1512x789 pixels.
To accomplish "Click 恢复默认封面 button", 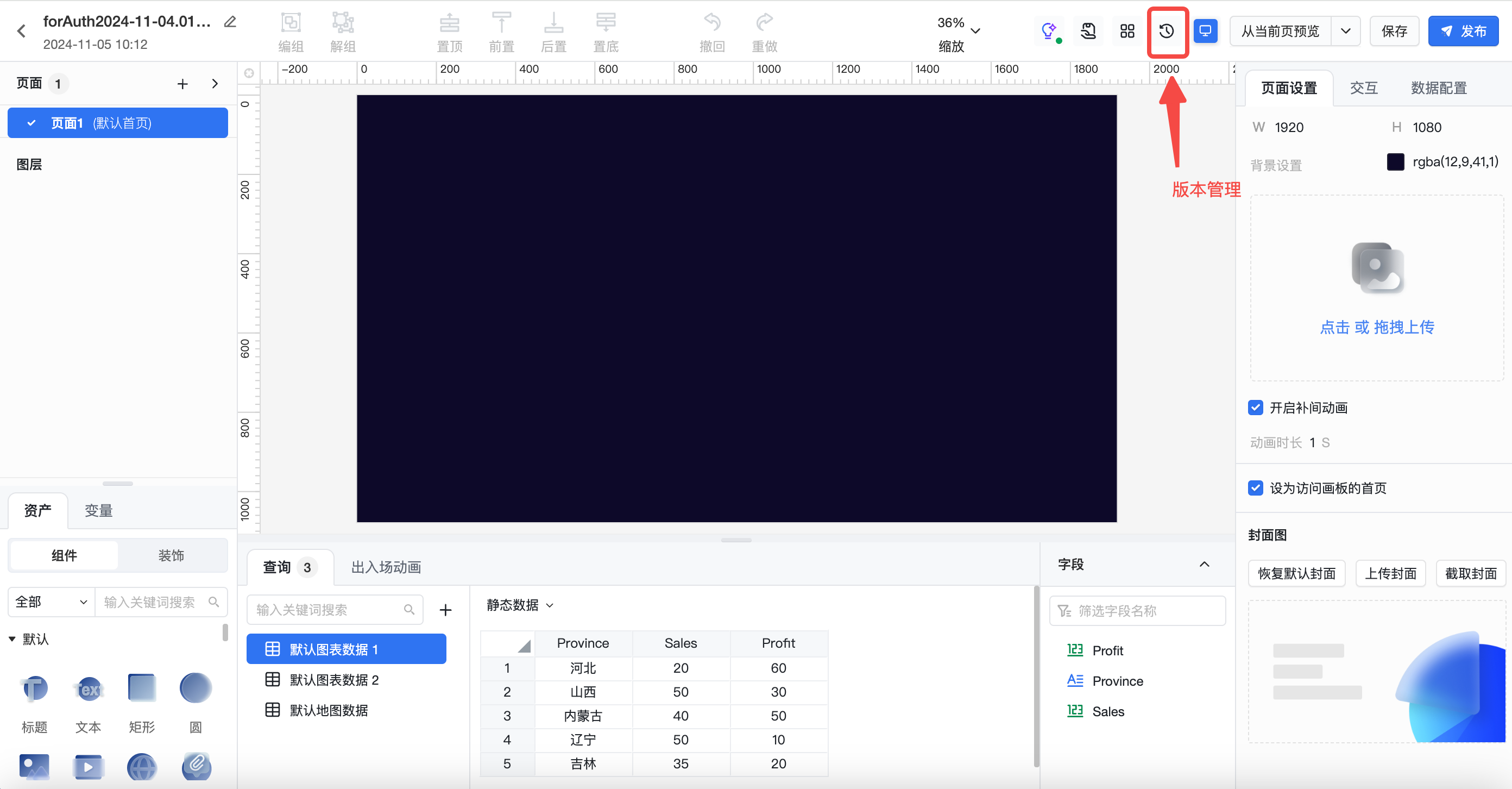I will 1296,573.
